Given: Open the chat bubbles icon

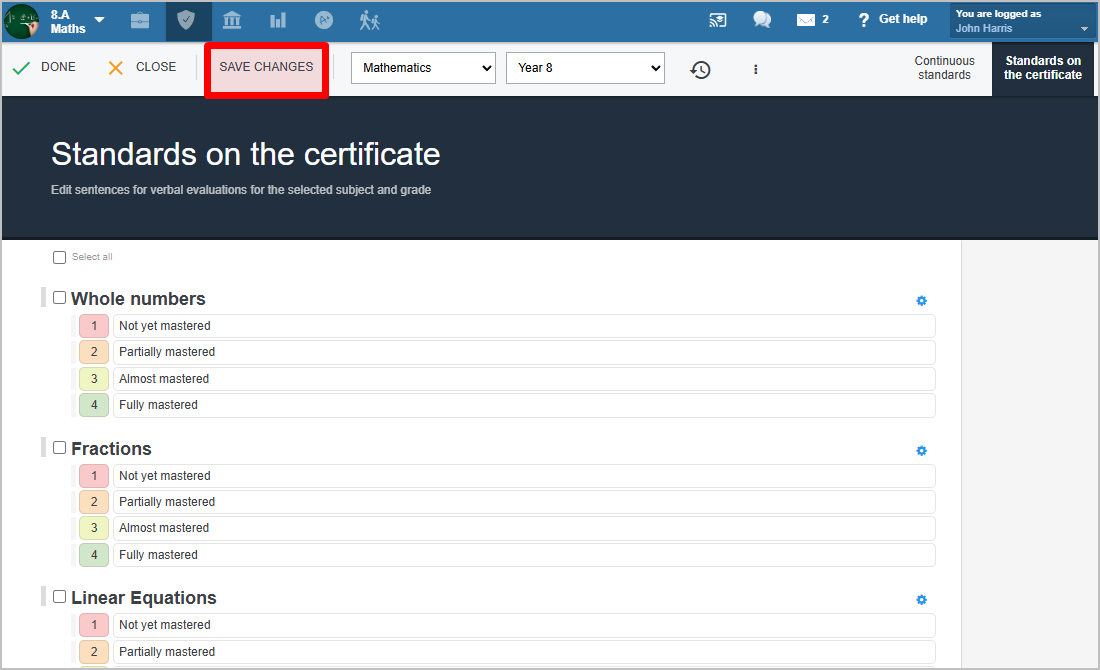Looking at the screenshot, I should tap(762, 20).
